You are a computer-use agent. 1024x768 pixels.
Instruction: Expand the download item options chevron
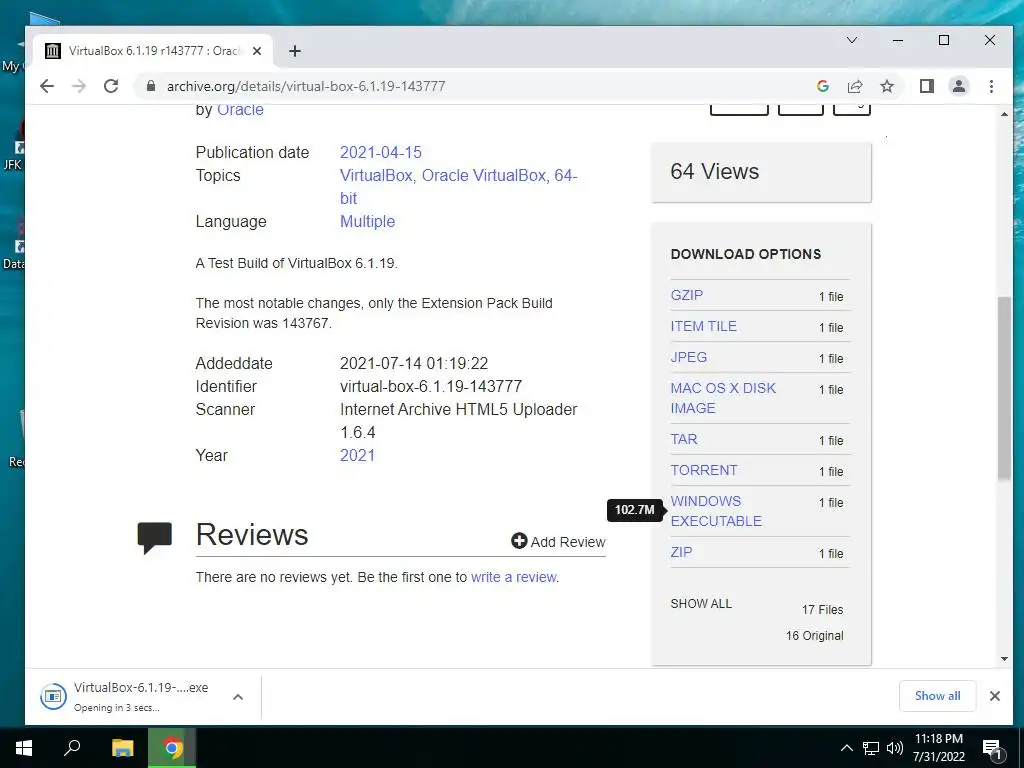click(238, 697)
